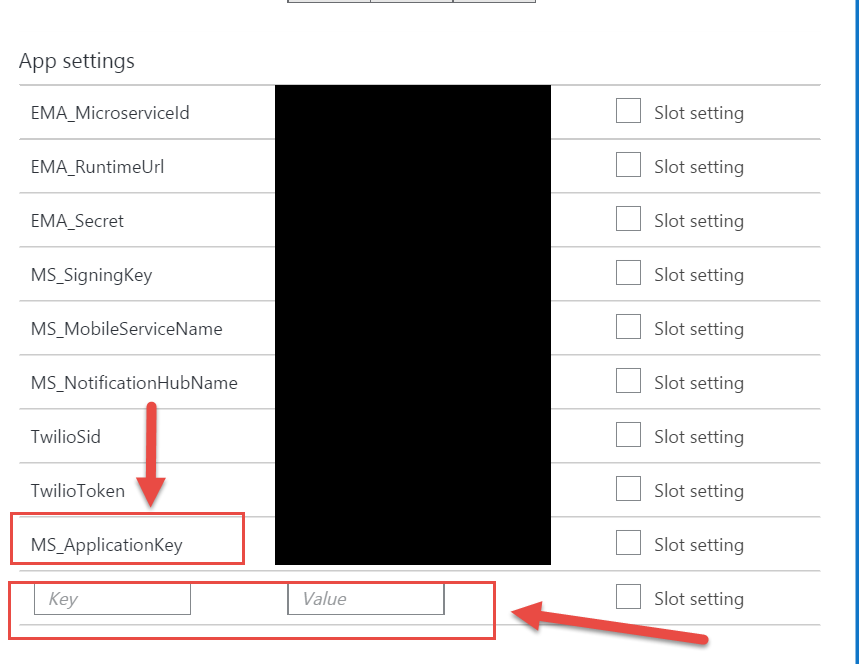Select the TwilioToken setting name
Viewport: 859px width, 664px height.
[78, 491]
